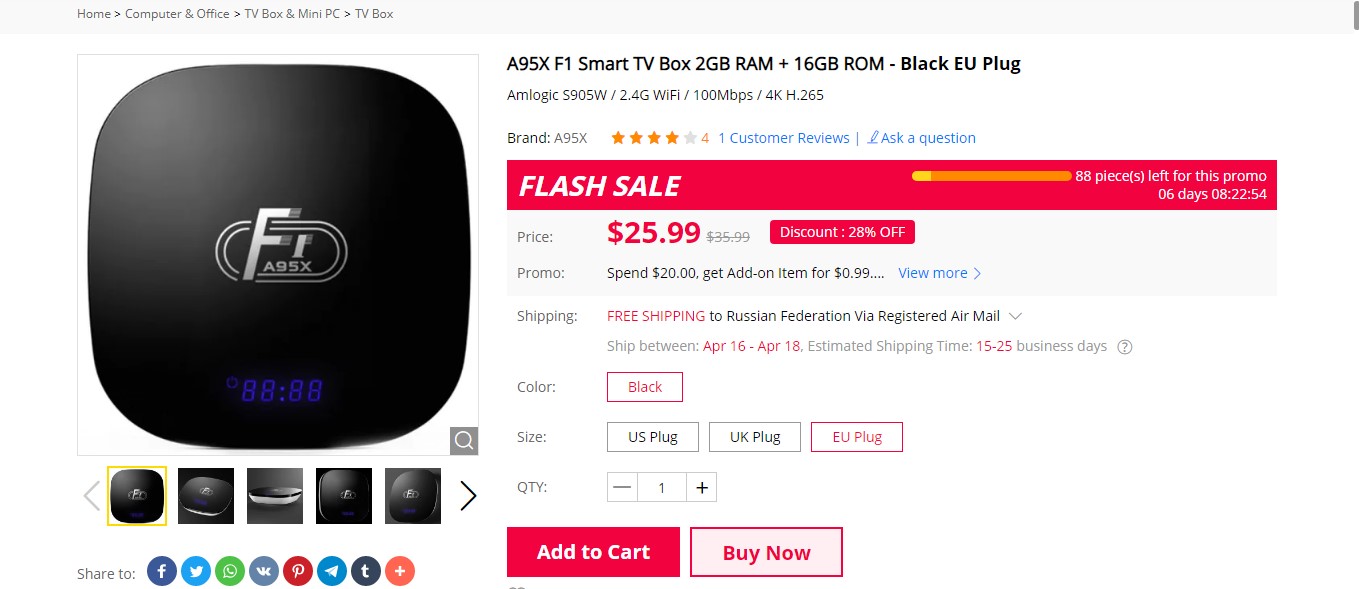
Task: Click the magnifier zoom icon on product image
Action: pyautogui.click(x=464, y=440)
